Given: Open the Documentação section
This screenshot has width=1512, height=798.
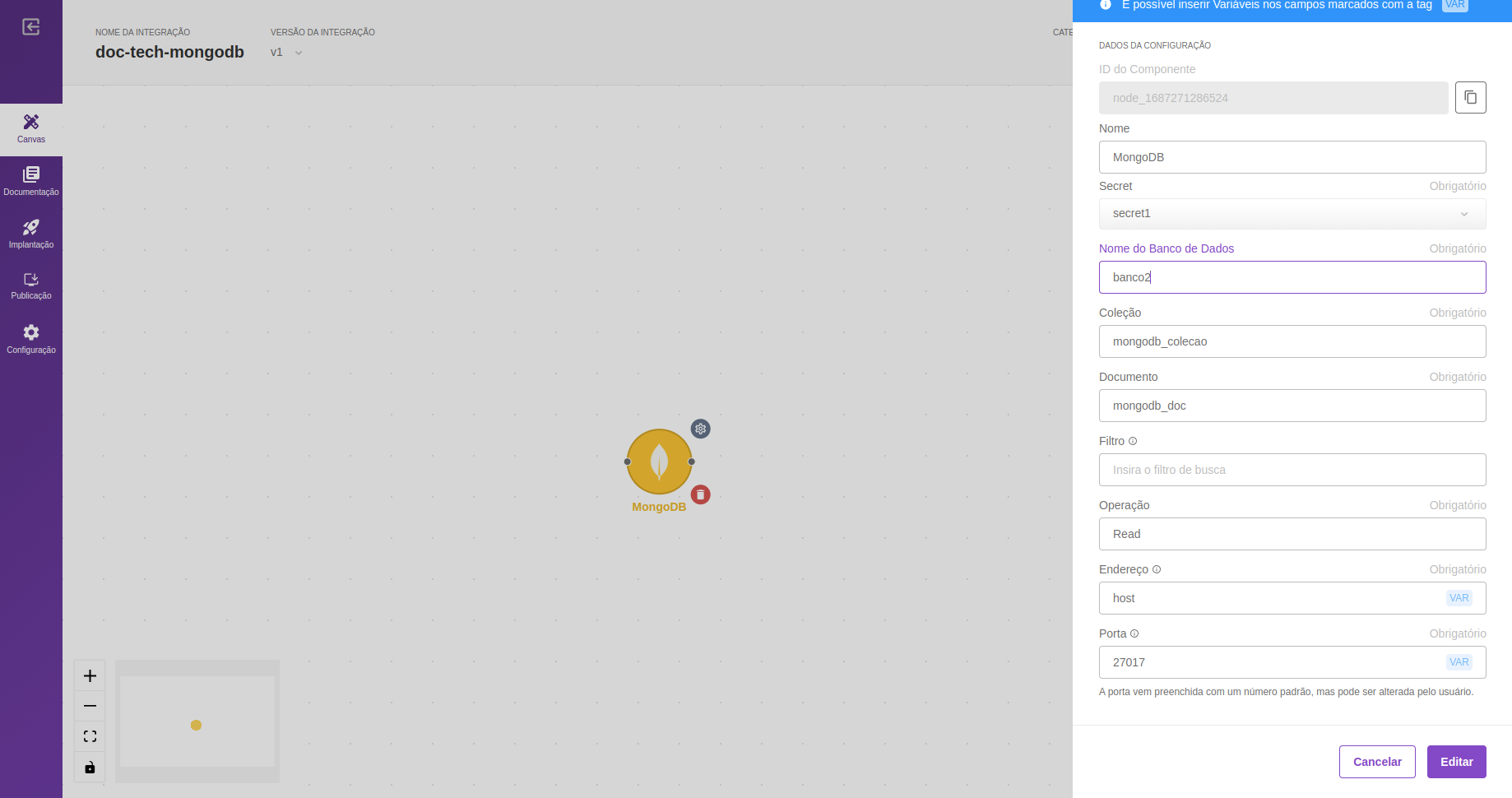Looking at the screenshot, I should point(31,181).
